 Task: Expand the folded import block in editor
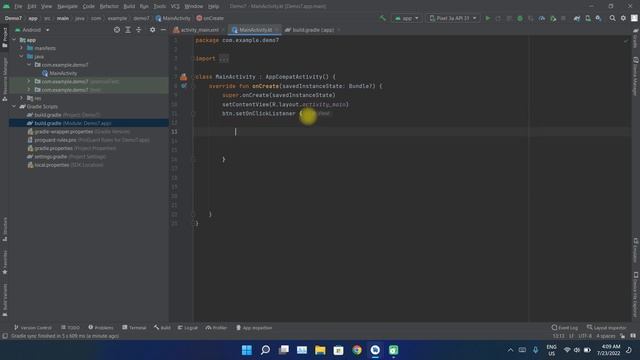224,58
